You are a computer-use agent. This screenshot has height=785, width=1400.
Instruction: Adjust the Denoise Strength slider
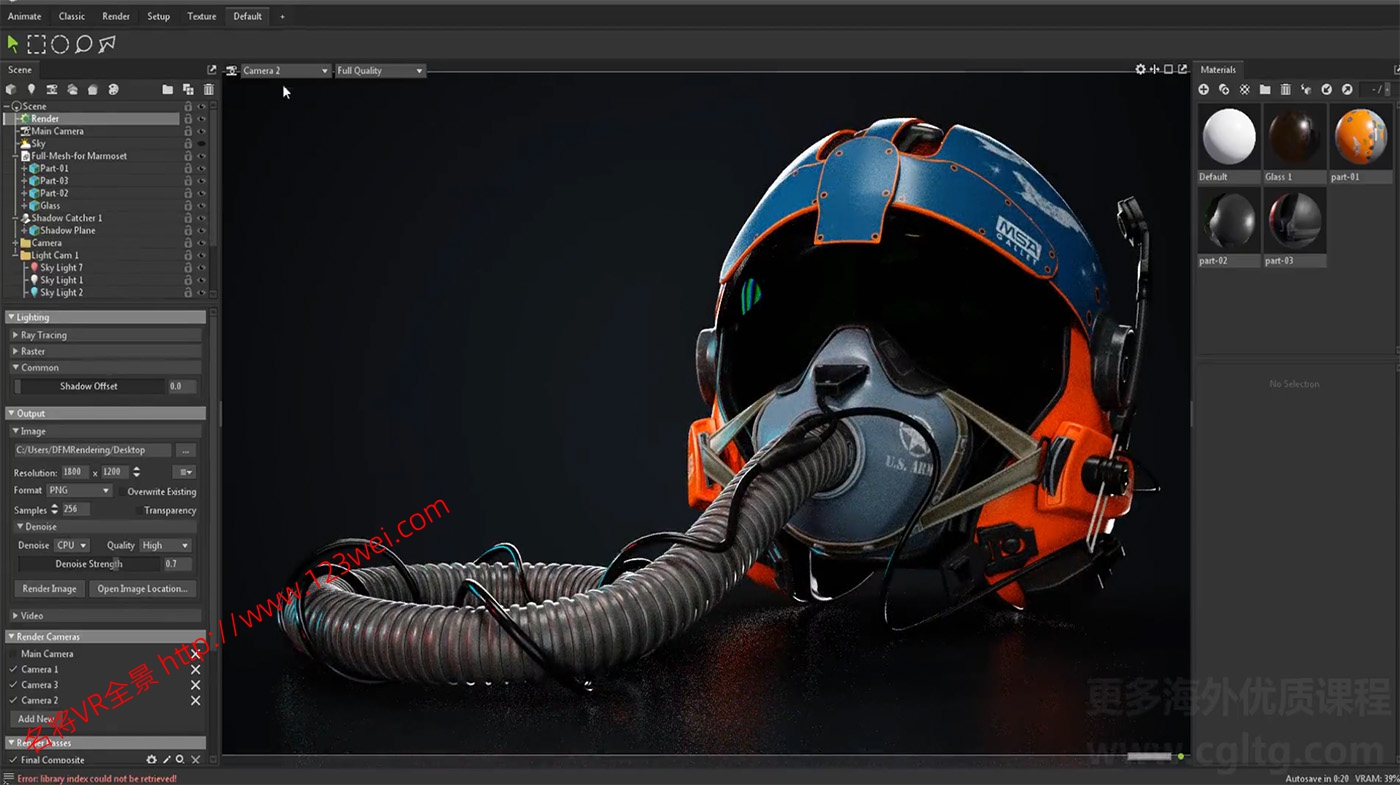click(x=88, y=564)
